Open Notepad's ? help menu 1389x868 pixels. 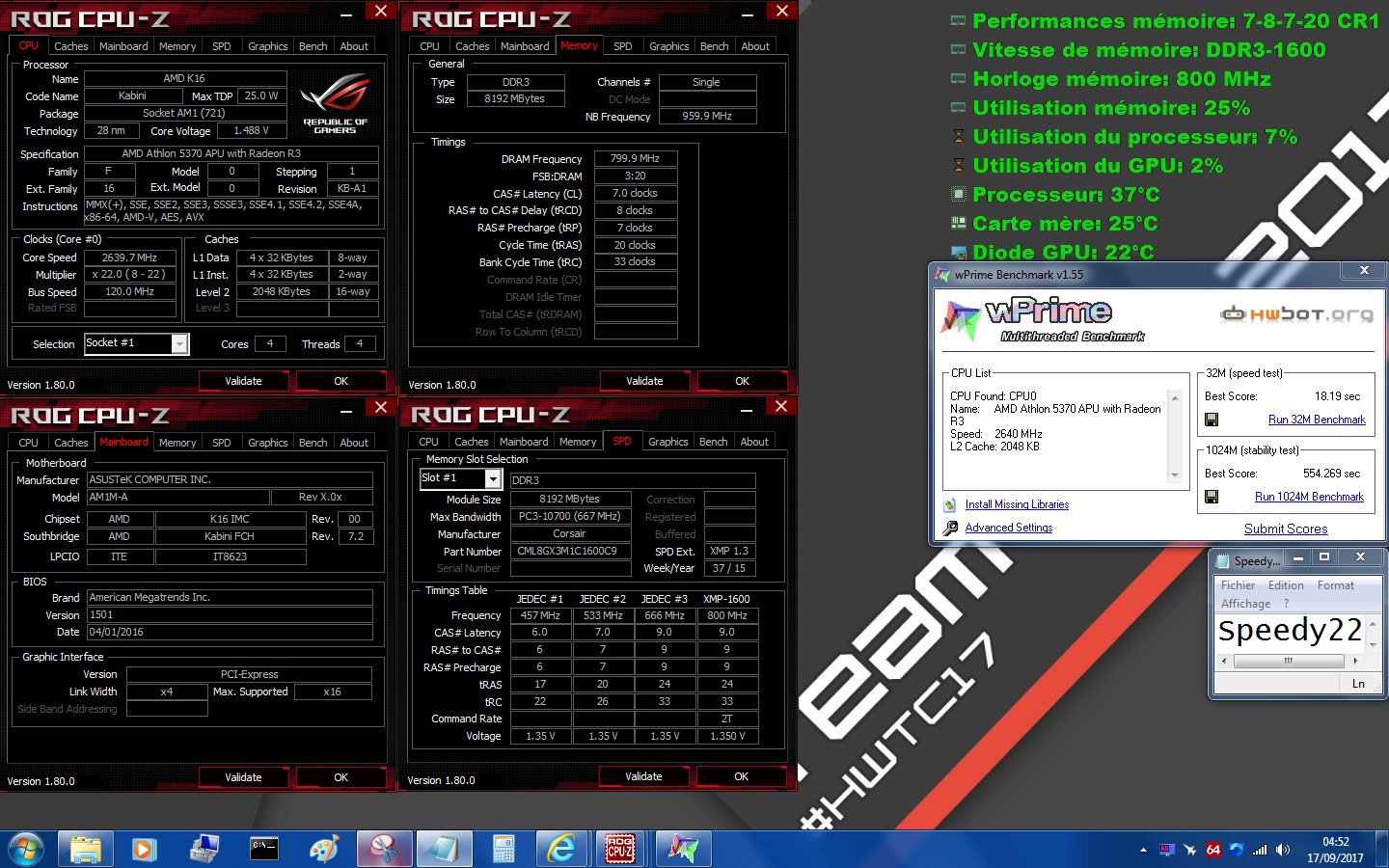point(1286,604)
